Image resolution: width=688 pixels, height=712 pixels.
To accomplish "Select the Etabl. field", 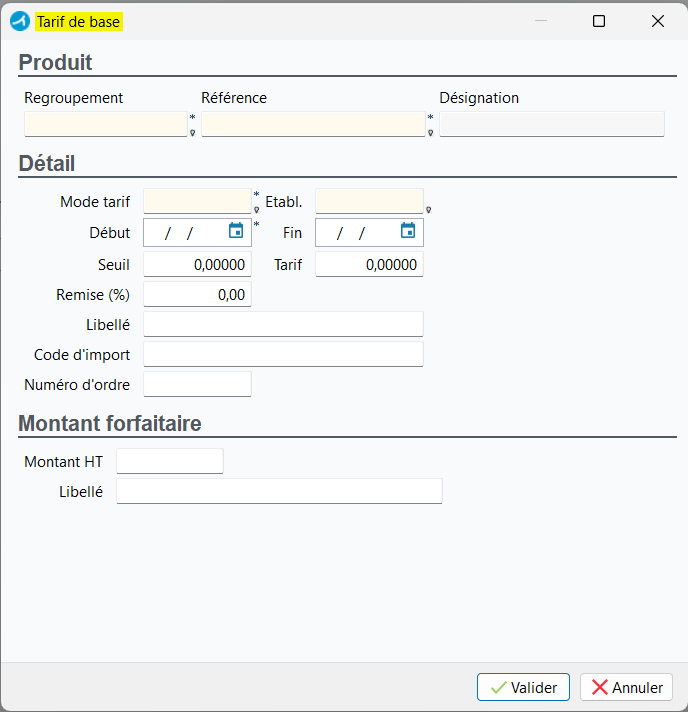I will [369, 201].
